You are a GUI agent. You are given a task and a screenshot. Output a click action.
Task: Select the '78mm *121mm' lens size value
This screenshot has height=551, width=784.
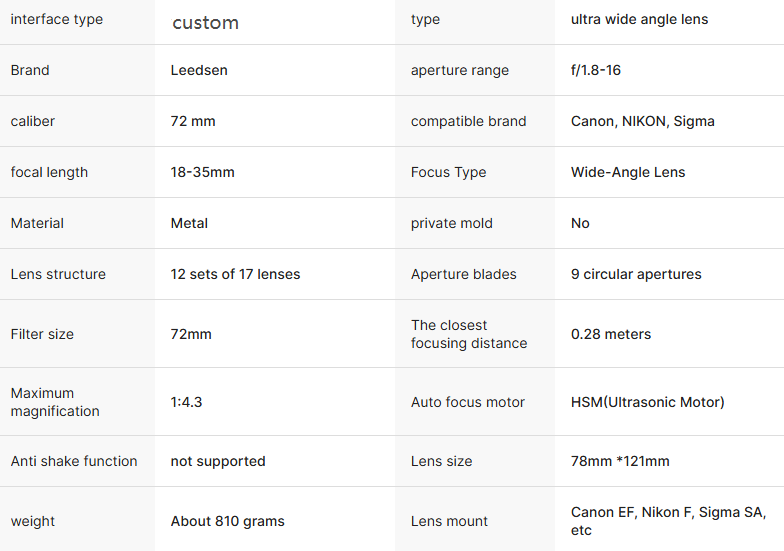pyautogui.click(x=620, y=461)
